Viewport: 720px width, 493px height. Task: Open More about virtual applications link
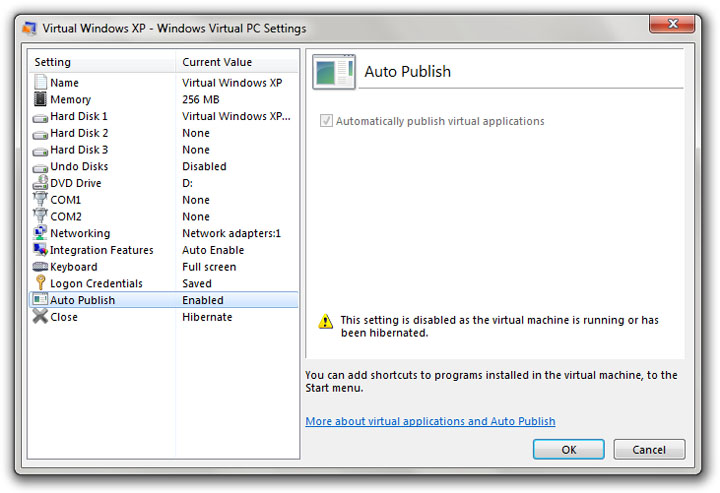point(430,421)
